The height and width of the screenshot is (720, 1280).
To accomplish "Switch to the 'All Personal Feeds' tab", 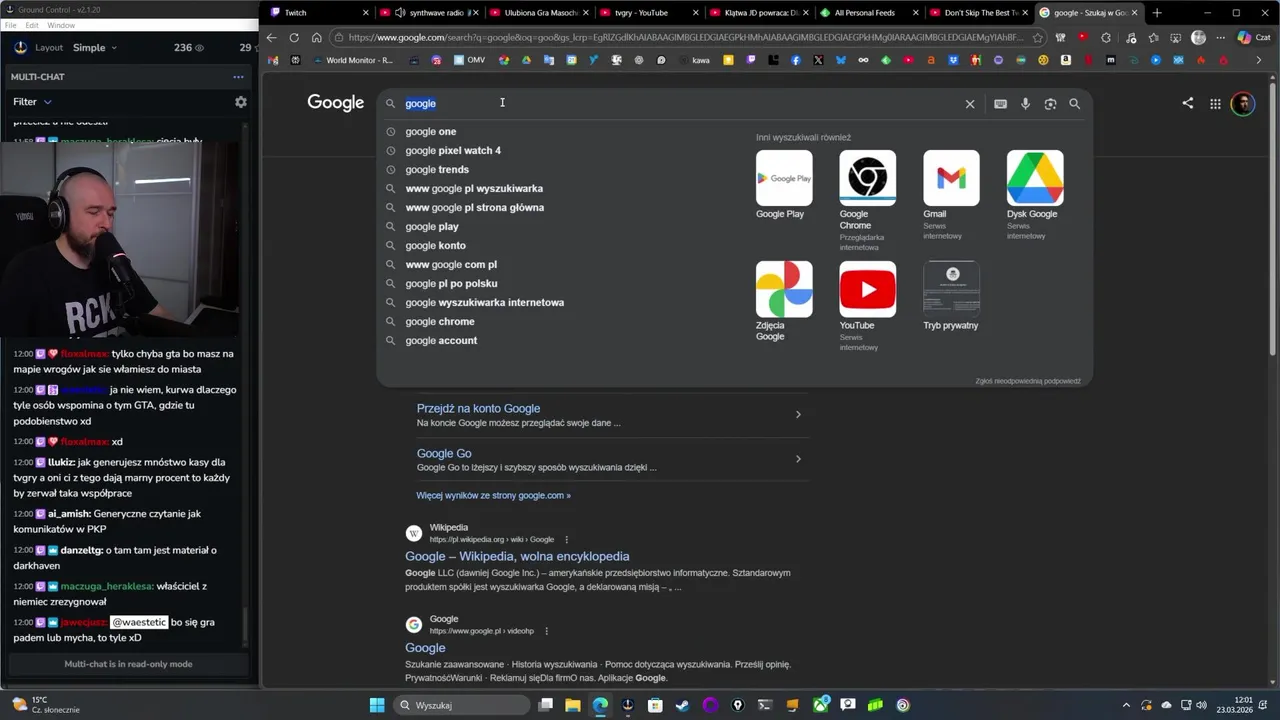I will click(x=868, y=13).
